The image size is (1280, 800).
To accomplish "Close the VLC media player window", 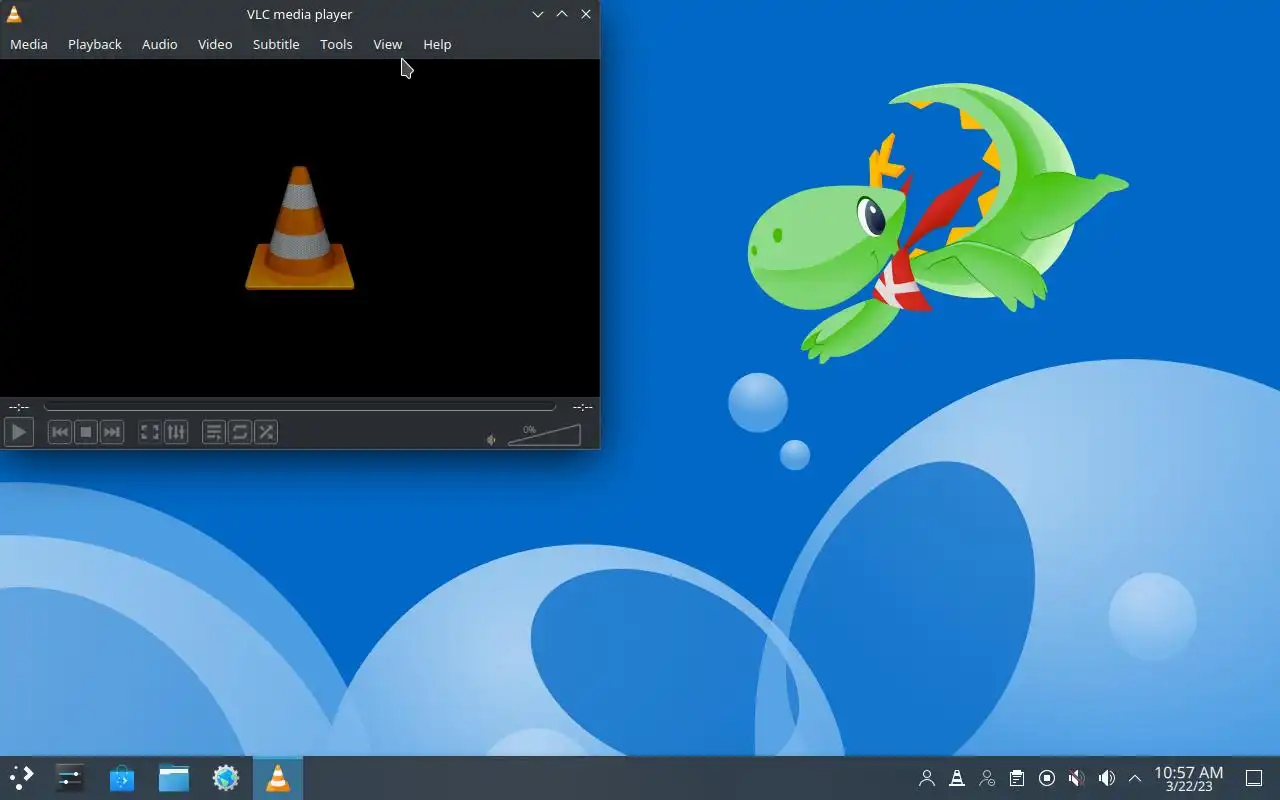I will click(586, 14).
